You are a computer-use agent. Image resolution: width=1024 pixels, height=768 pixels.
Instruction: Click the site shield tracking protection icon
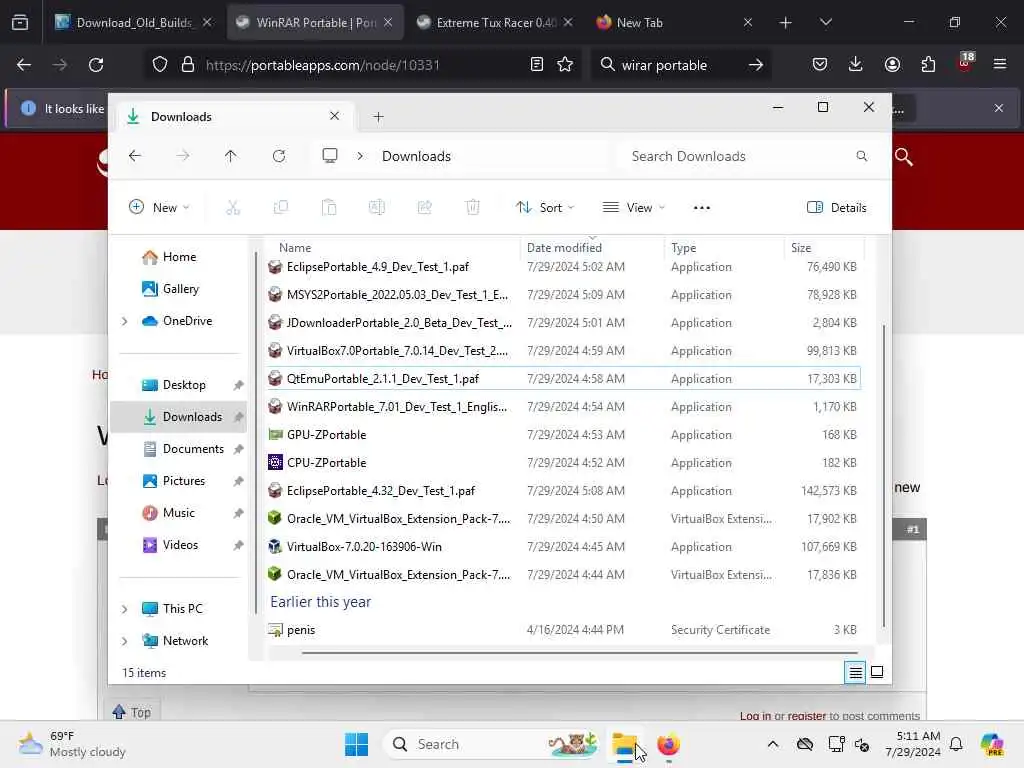pos(160,65)
